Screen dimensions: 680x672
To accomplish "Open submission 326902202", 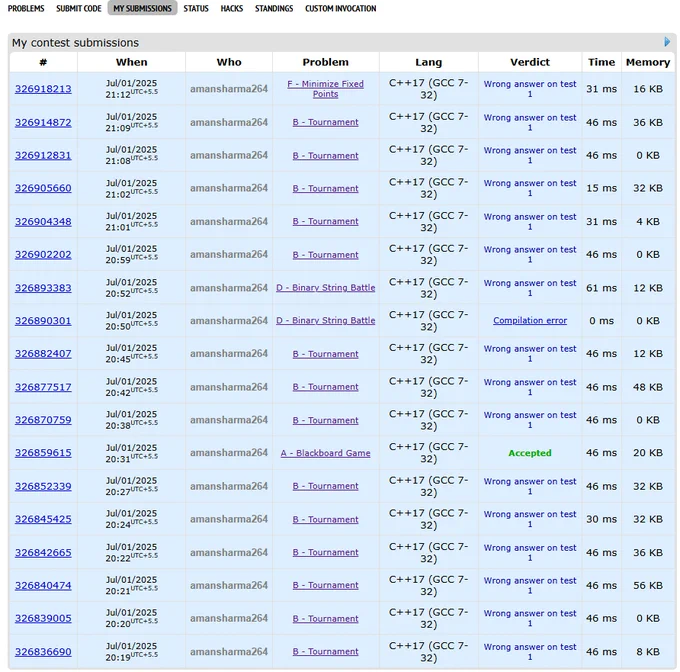I will (43, 254).
